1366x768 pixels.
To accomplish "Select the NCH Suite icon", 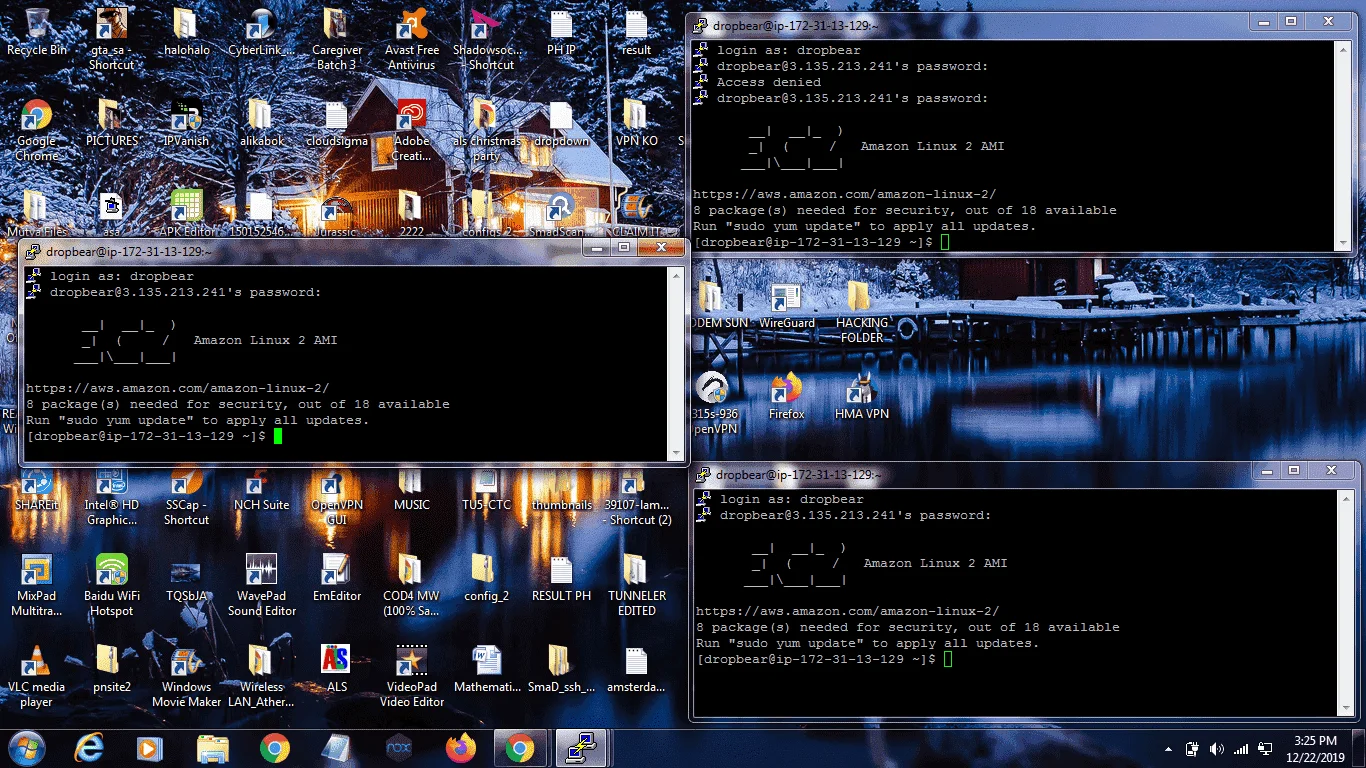I will click(261, 490).
